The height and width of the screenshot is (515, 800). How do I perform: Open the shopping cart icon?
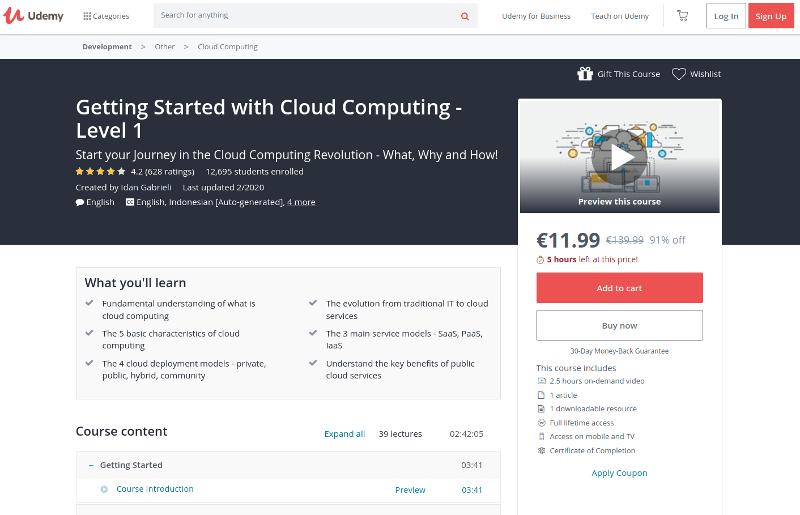tap(682, 16)
